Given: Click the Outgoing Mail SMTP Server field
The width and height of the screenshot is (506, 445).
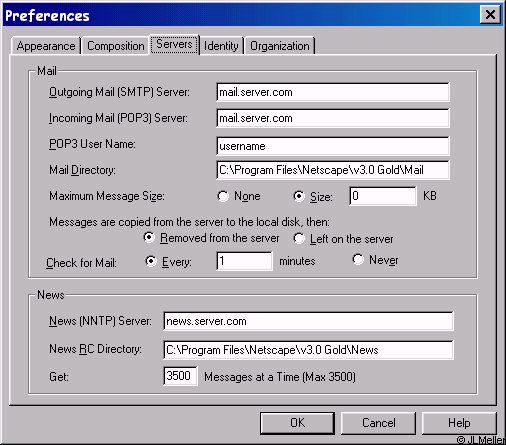Looking at the screenshot, I should (x=333, y=92).
